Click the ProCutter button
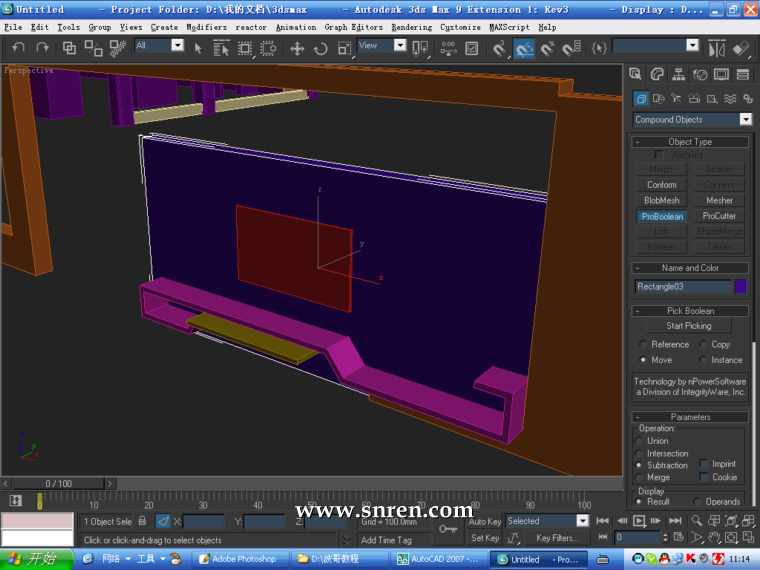760x570 pixels. pyautogui.click(x=719, y=216)
